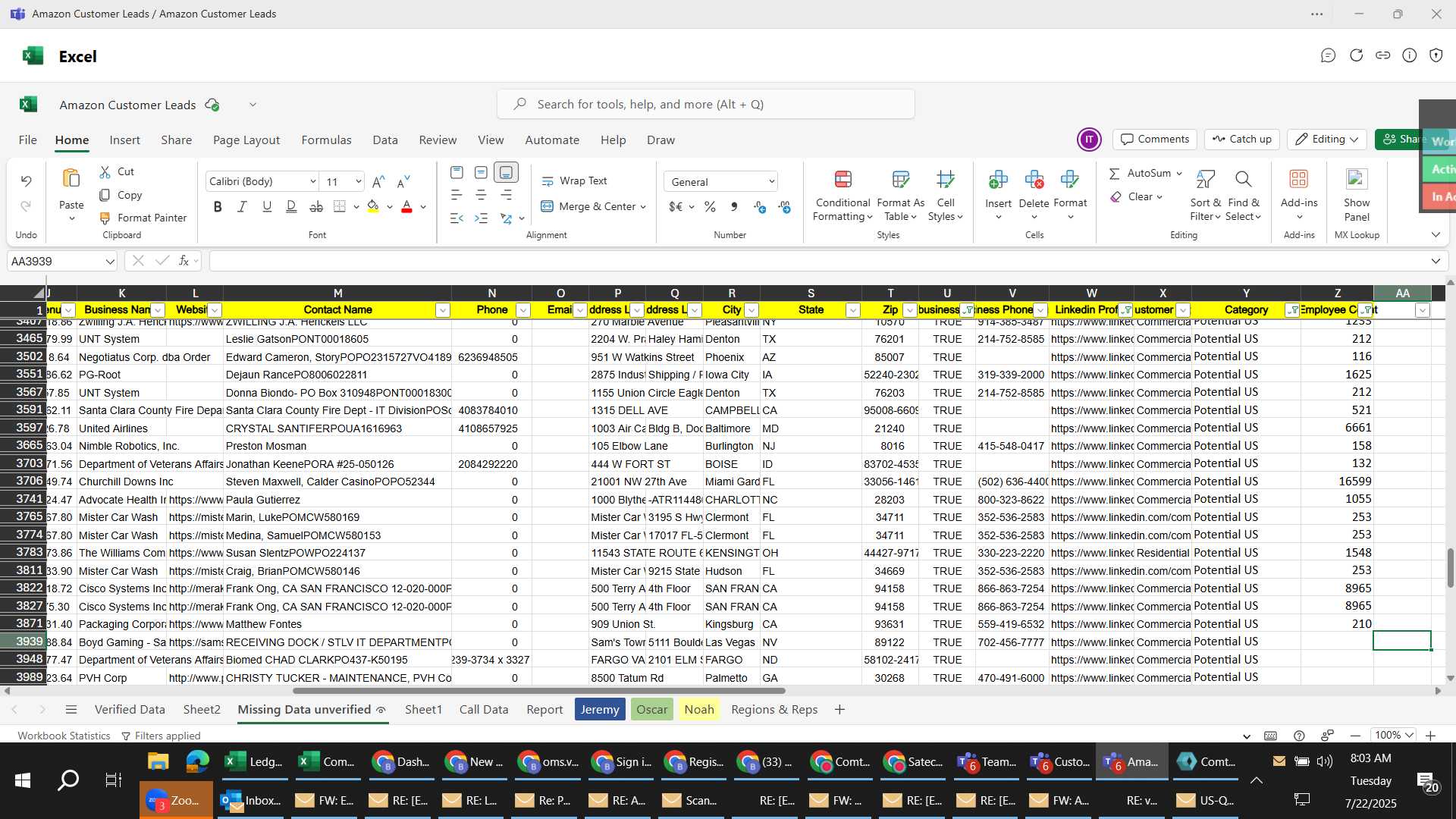Open the Insert ribbon tab
The height and width of the screenshot is (819, 1456).
click(124, 140)
